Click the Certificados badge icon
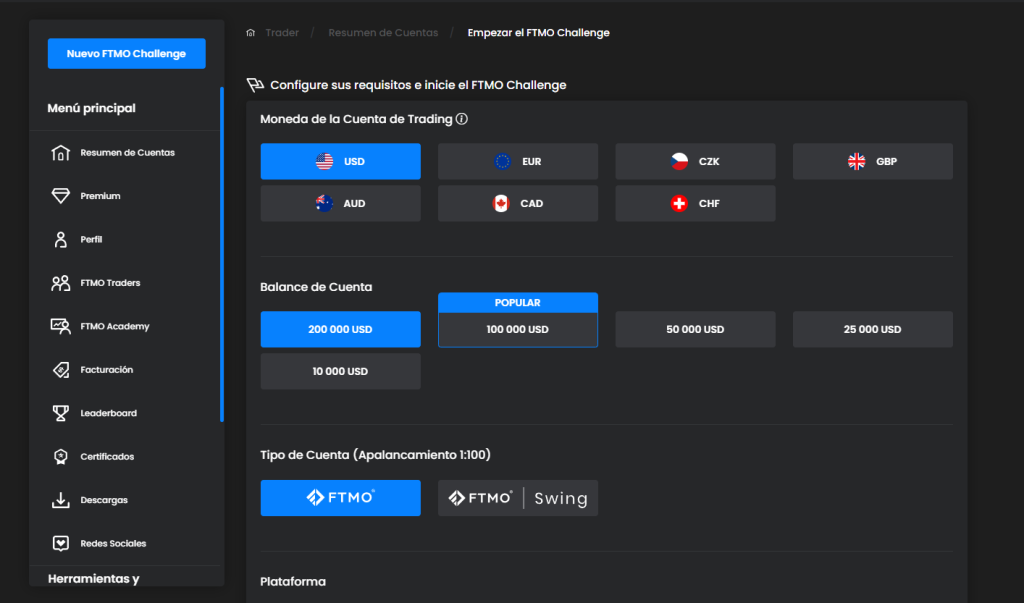This screenshot has height=603, width=1024. coord(61,457)
